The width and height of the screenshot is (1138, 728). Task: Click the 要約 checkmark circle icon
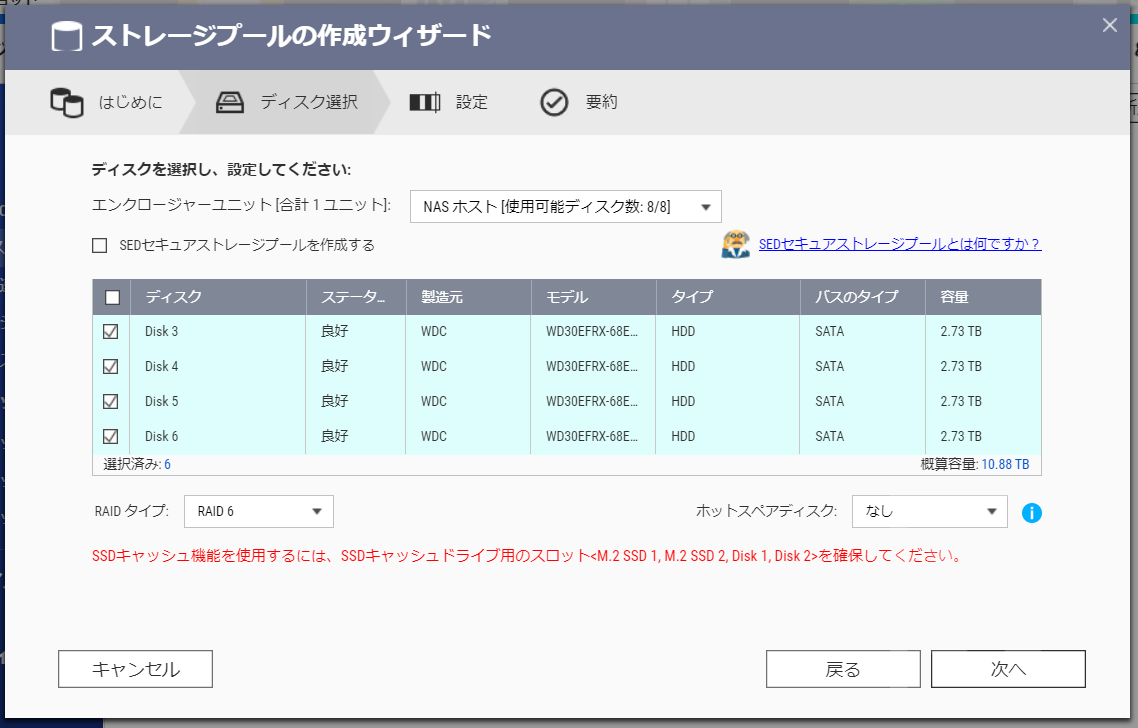point(554,102)
